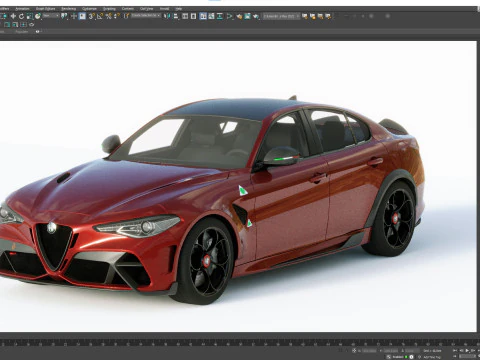Open the Arnold menu
Image resolution: width=480 pixels, height=360 pixels.
[x=164, y=9]
